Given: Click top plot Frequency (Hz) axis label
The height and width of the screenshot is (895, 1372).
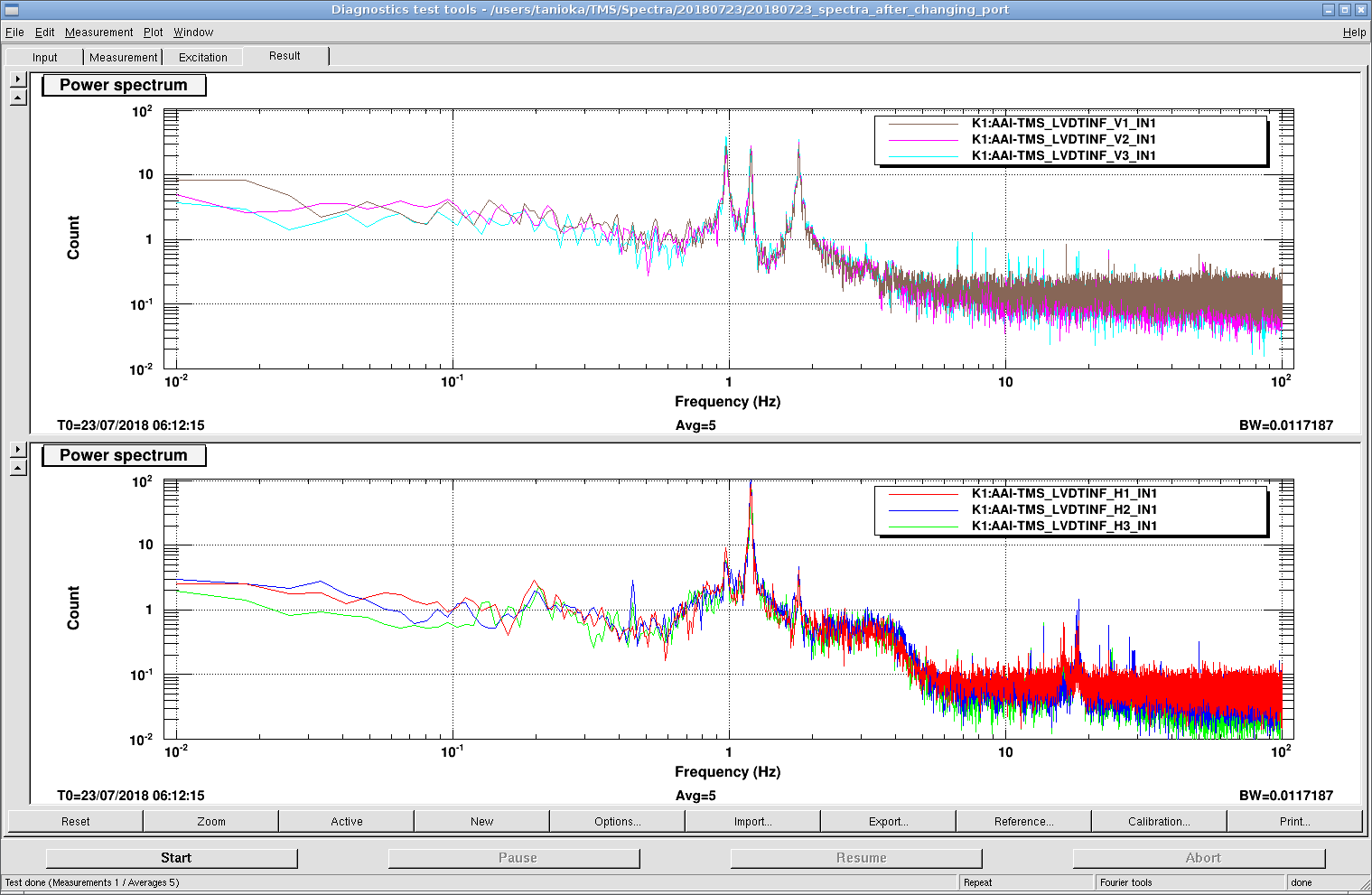Looking at the screenshot, I should click(x=727, y=402).
